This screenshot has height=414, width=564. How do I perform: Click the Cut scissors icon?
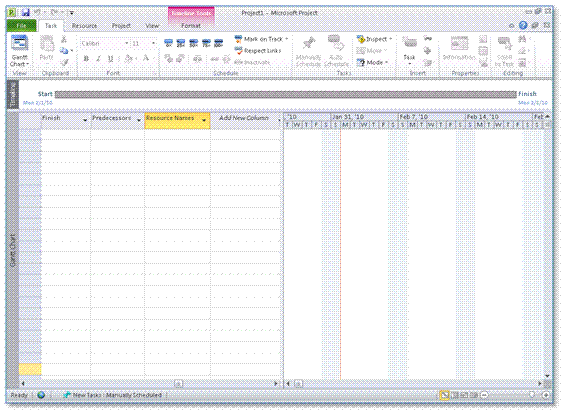[64, 39]
